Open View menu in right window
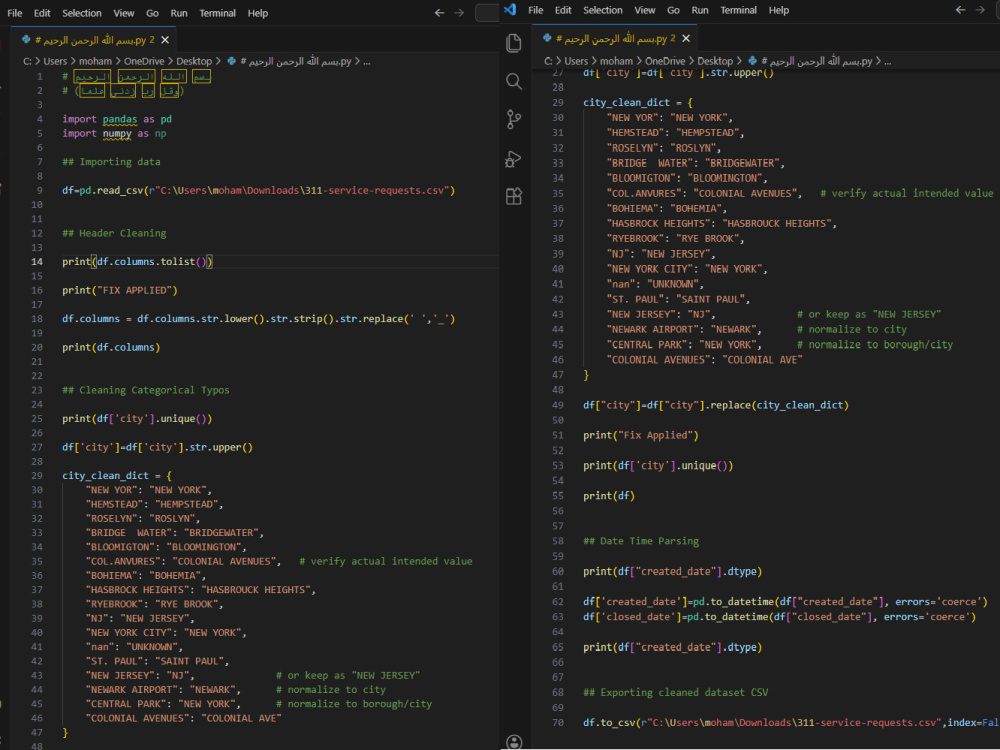This screenshot has width=1000, height=750. tap(645, 10)
